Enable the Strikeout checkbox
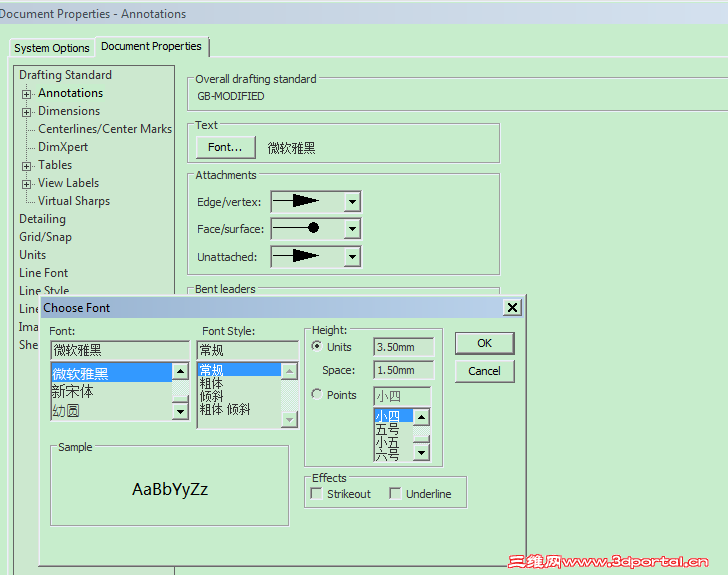This screenshot has width=728, height=575. pos(317,493)
